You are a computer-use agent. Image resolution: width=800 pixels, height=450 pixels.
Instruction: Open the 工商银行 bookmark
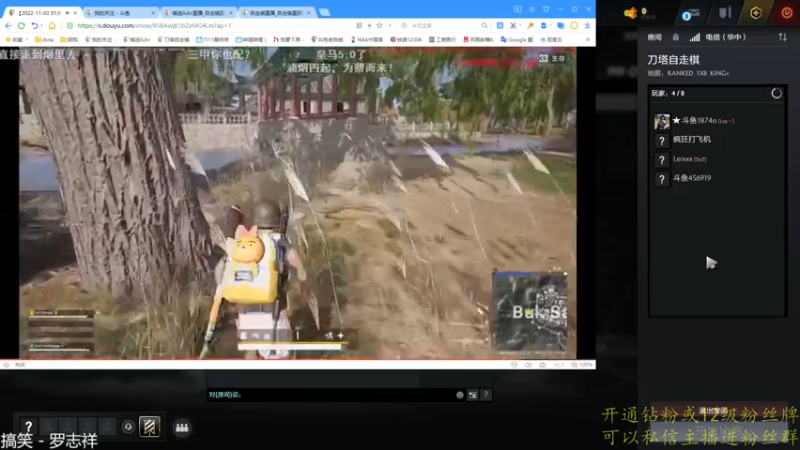click(x=442, y=39)
